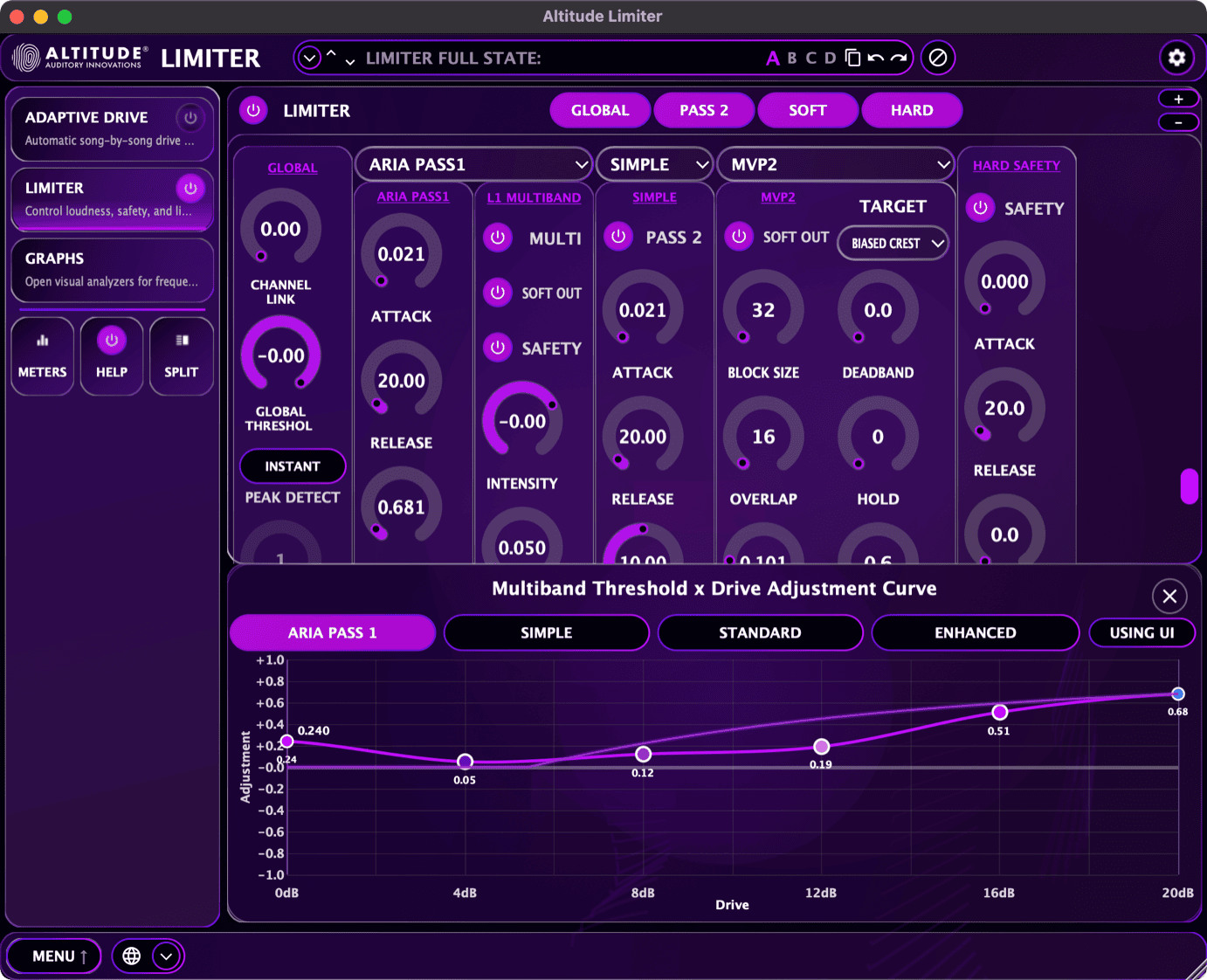Click the USING UI button
This screenshot has height=980, width=1207.
tap(1141, 632)
